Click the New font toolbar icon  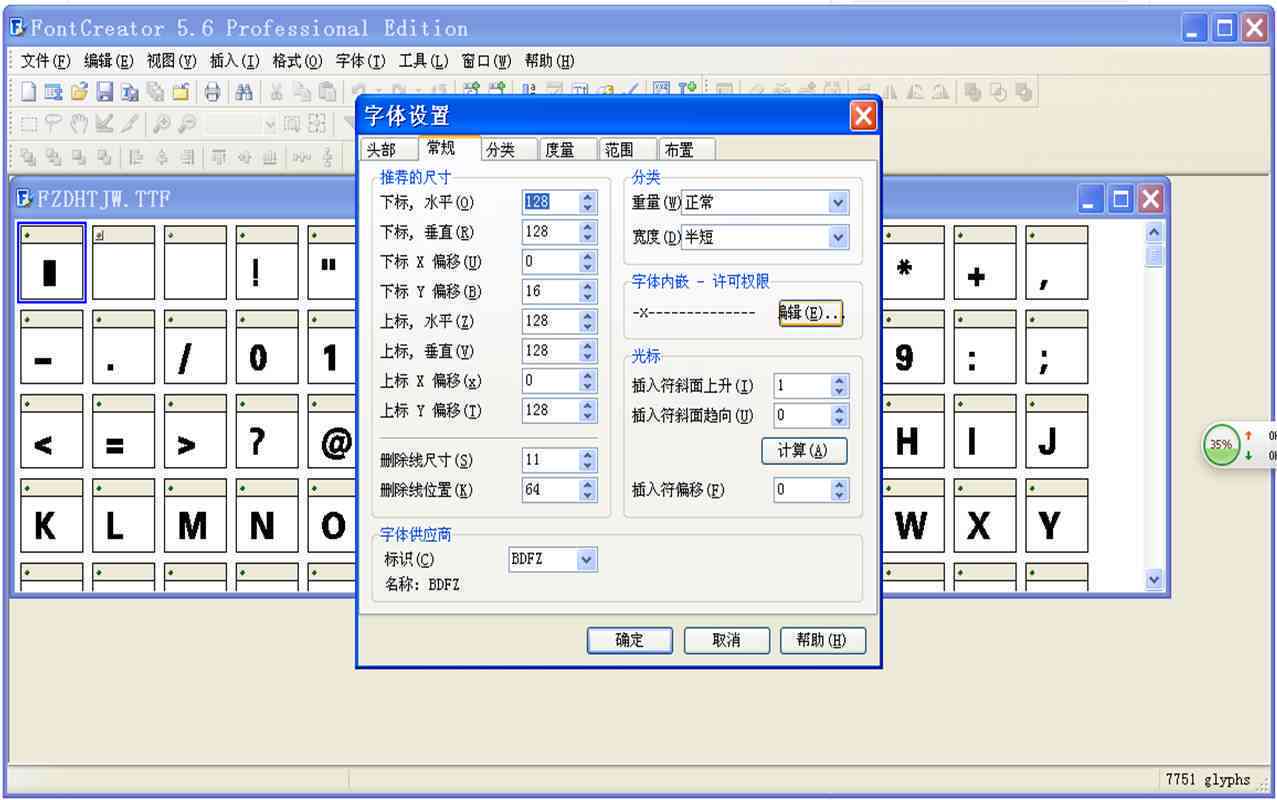(28, 92)
